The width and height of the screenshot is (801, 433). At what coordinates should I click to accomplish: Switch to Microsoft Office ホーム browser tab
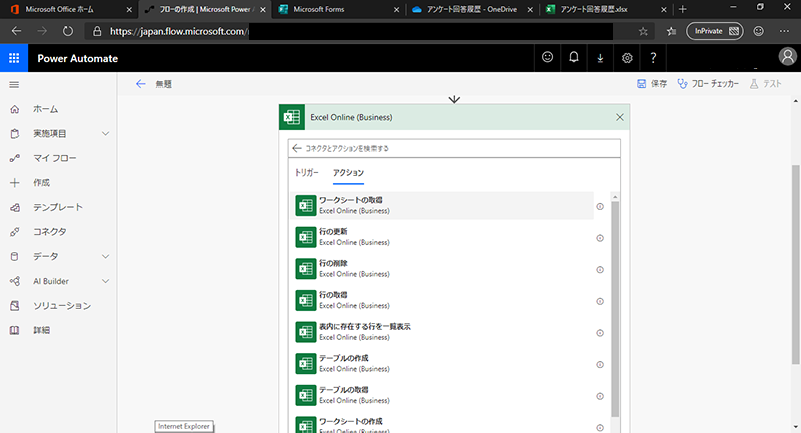(x=68, y=9)
